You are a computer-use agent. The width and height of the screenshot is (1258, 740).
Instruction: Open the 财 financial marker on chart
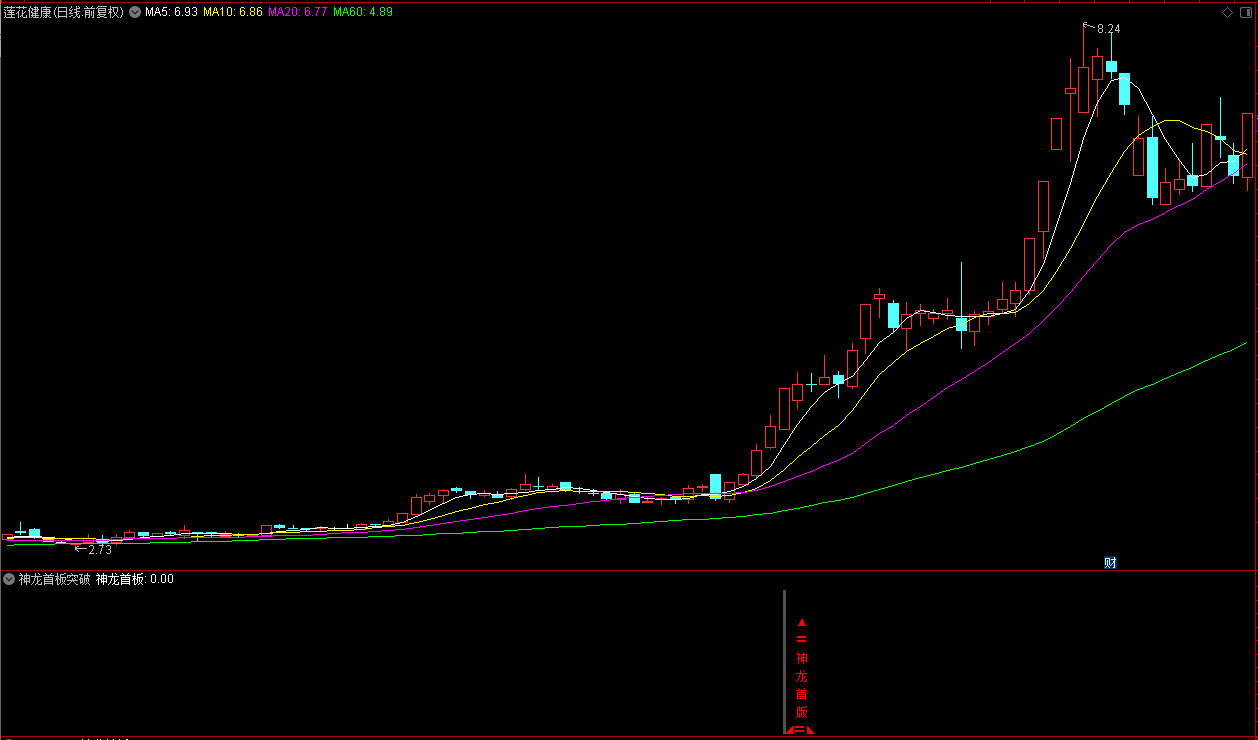(1110, 562)
